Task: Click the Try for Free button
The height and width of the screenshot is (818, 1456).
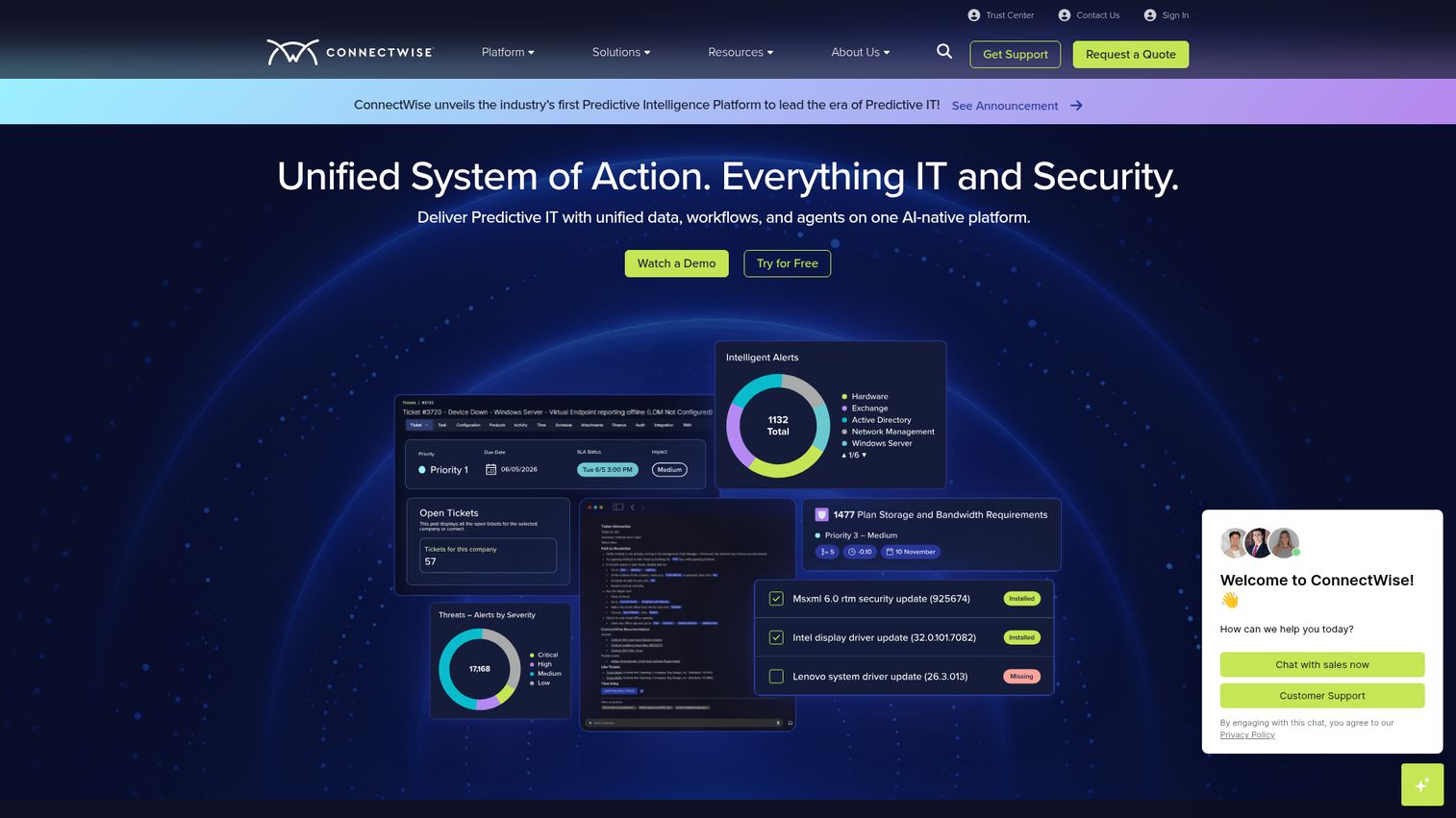Action: click(788, 263)
